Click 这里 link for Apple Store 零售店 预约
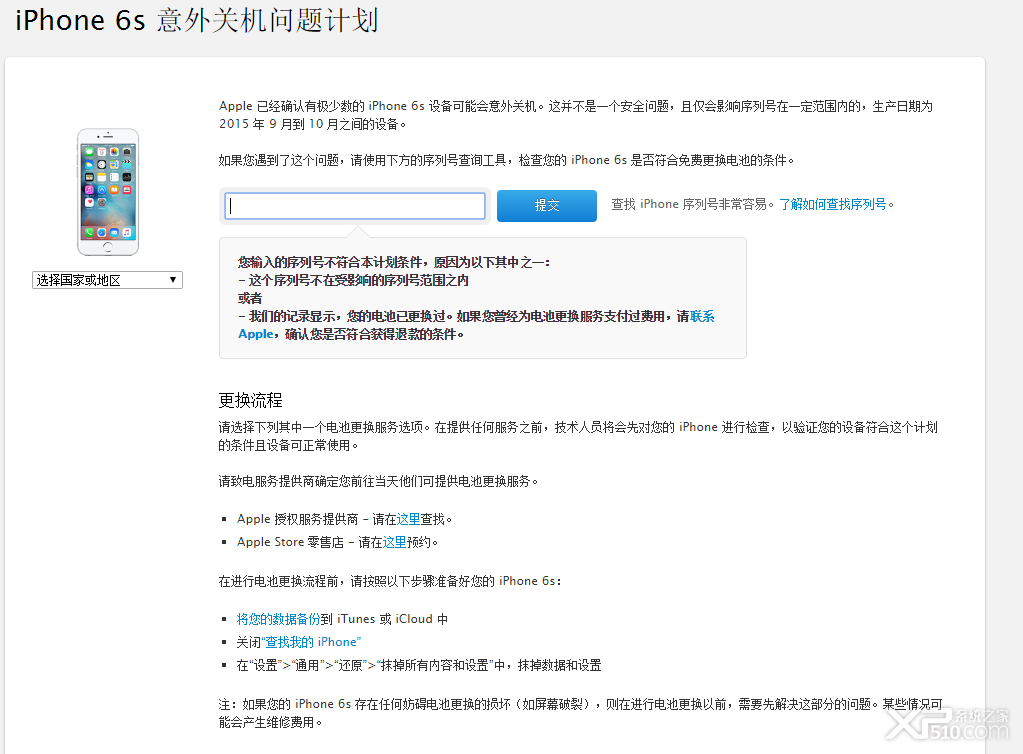This screenshot has width=1023, height=754. click(x=394, y=542)
